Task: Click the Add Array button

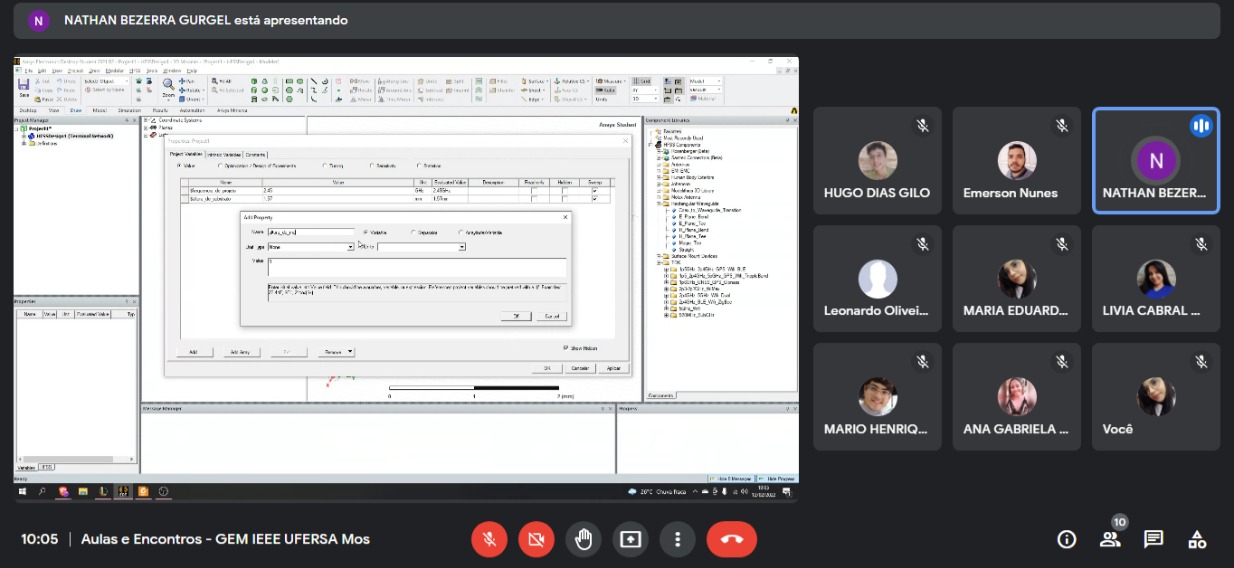Action: (x=240, y=352)
